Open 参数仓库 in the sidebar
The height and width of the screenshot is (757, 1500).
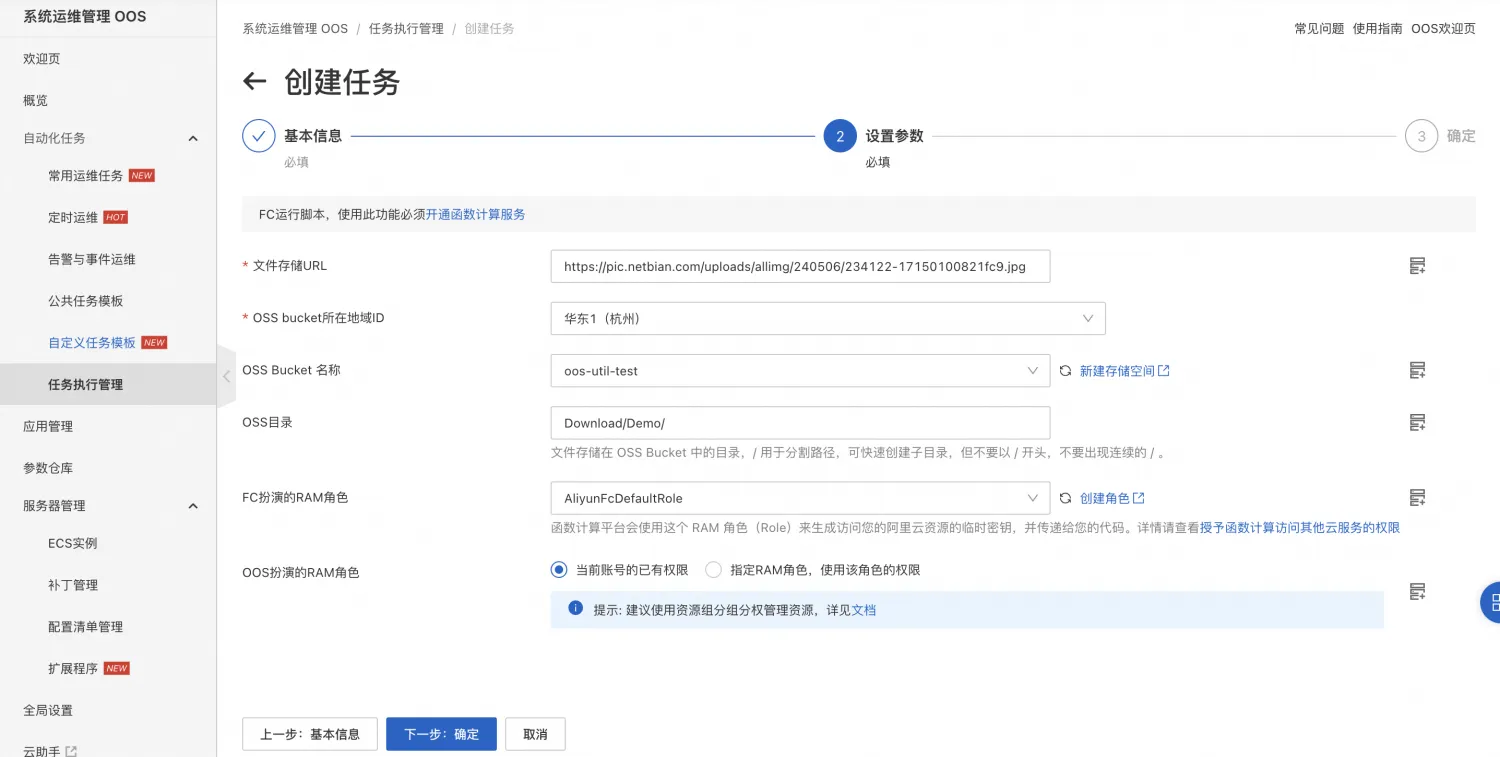(x=48, y=469)
